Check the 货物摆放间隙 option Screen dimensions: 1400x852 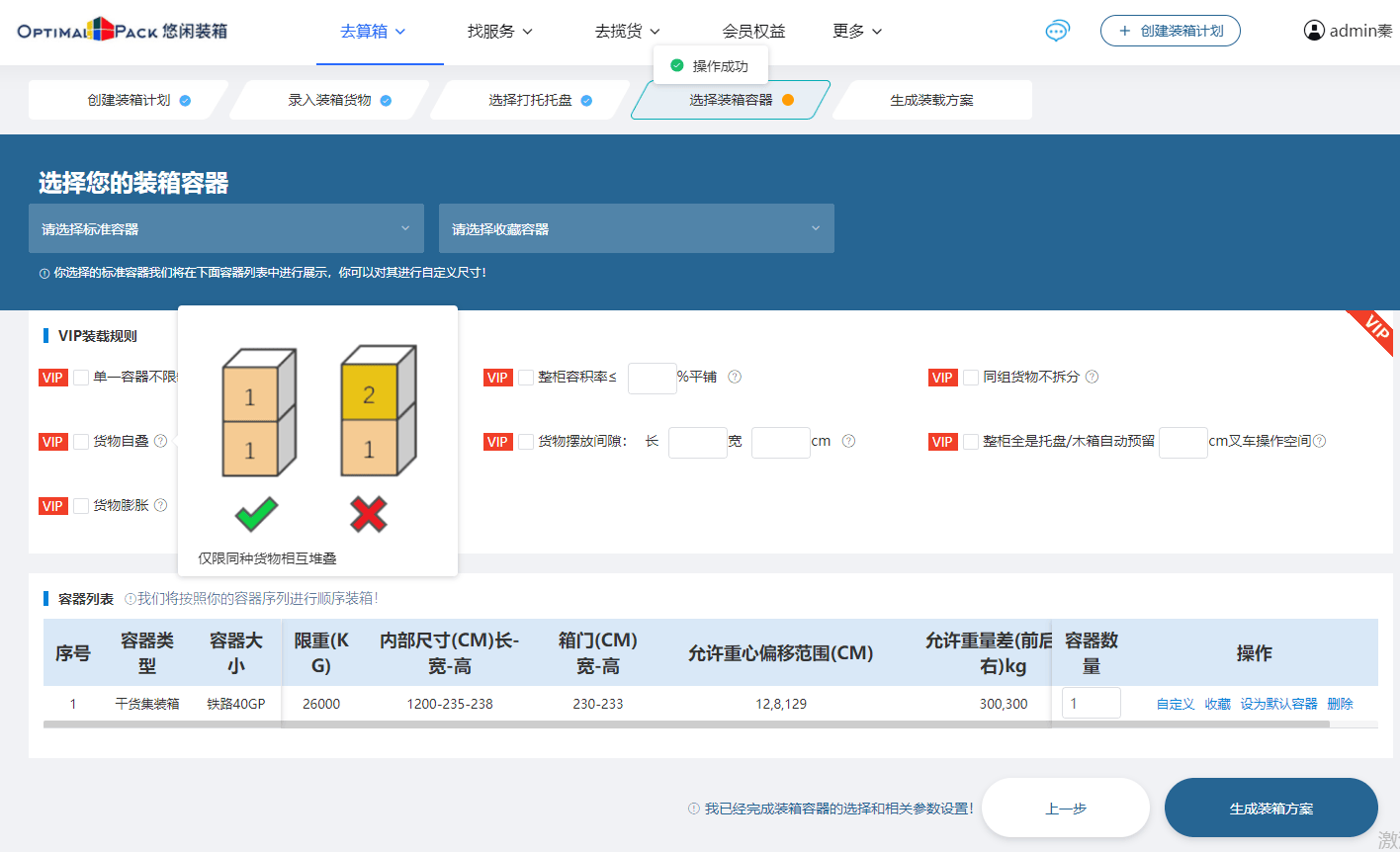(526, 442)
